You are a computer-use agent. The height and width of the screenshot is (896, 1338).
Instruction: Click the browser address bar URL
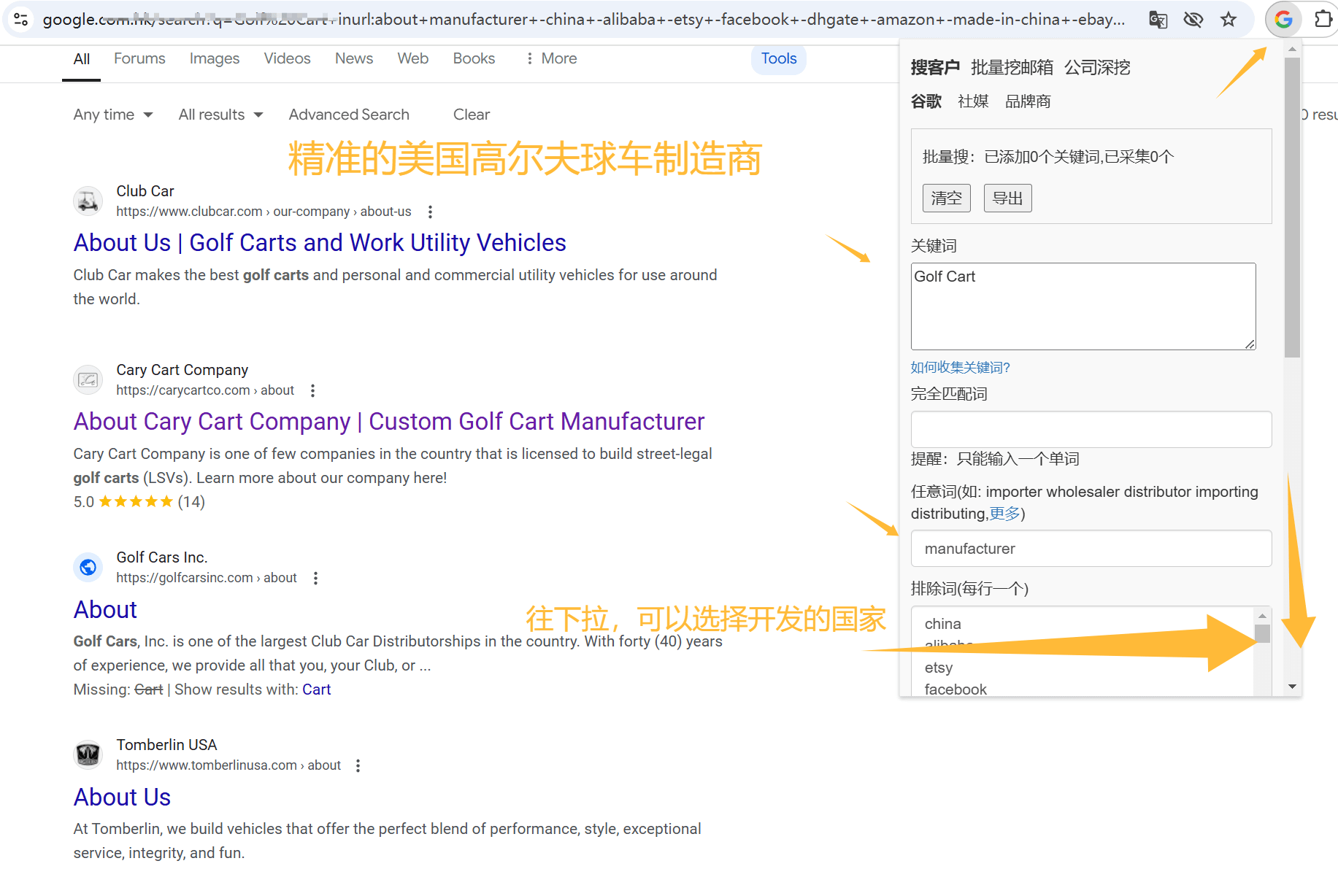[x=583, y=20]
